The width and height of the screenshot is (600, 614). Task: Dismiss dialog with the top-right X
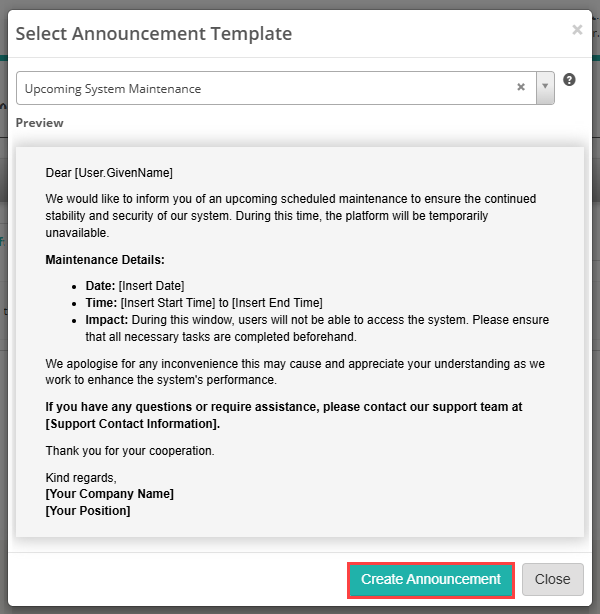tap(577, 30)
